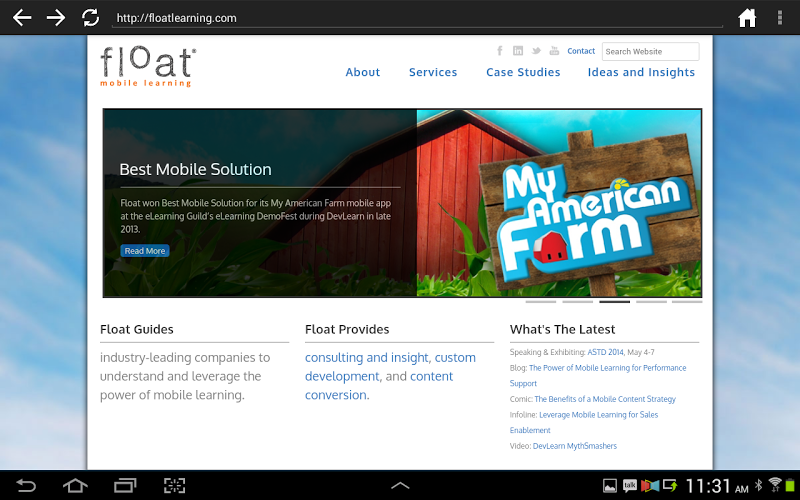Viewport: 800px width, 500px height.
Task: Open the consulting and insight link
Action: point(366,358)
